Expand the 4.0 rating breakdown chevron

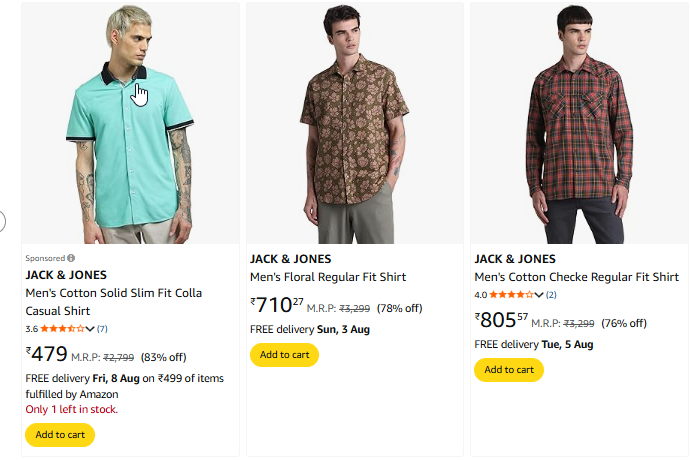coord(540,294)
